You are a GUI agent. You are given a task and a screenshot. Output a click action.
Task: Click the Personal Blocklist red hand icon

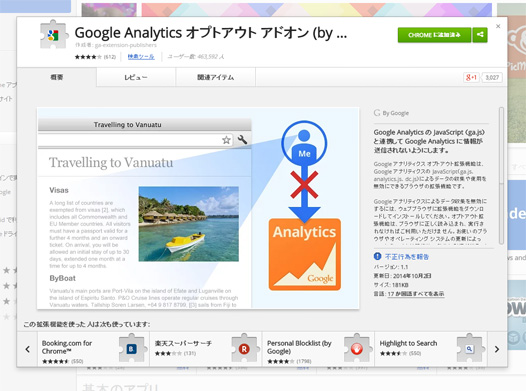(x=357, y=348)
